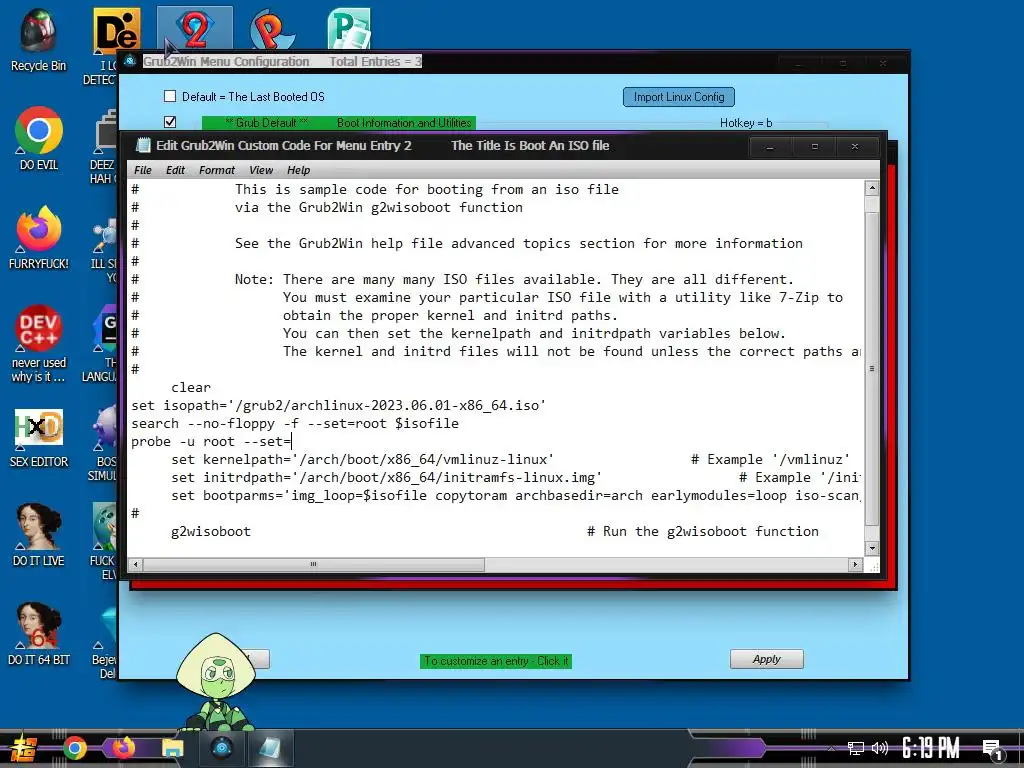
Task: Click the Apply button
Action: coord(767,659)
